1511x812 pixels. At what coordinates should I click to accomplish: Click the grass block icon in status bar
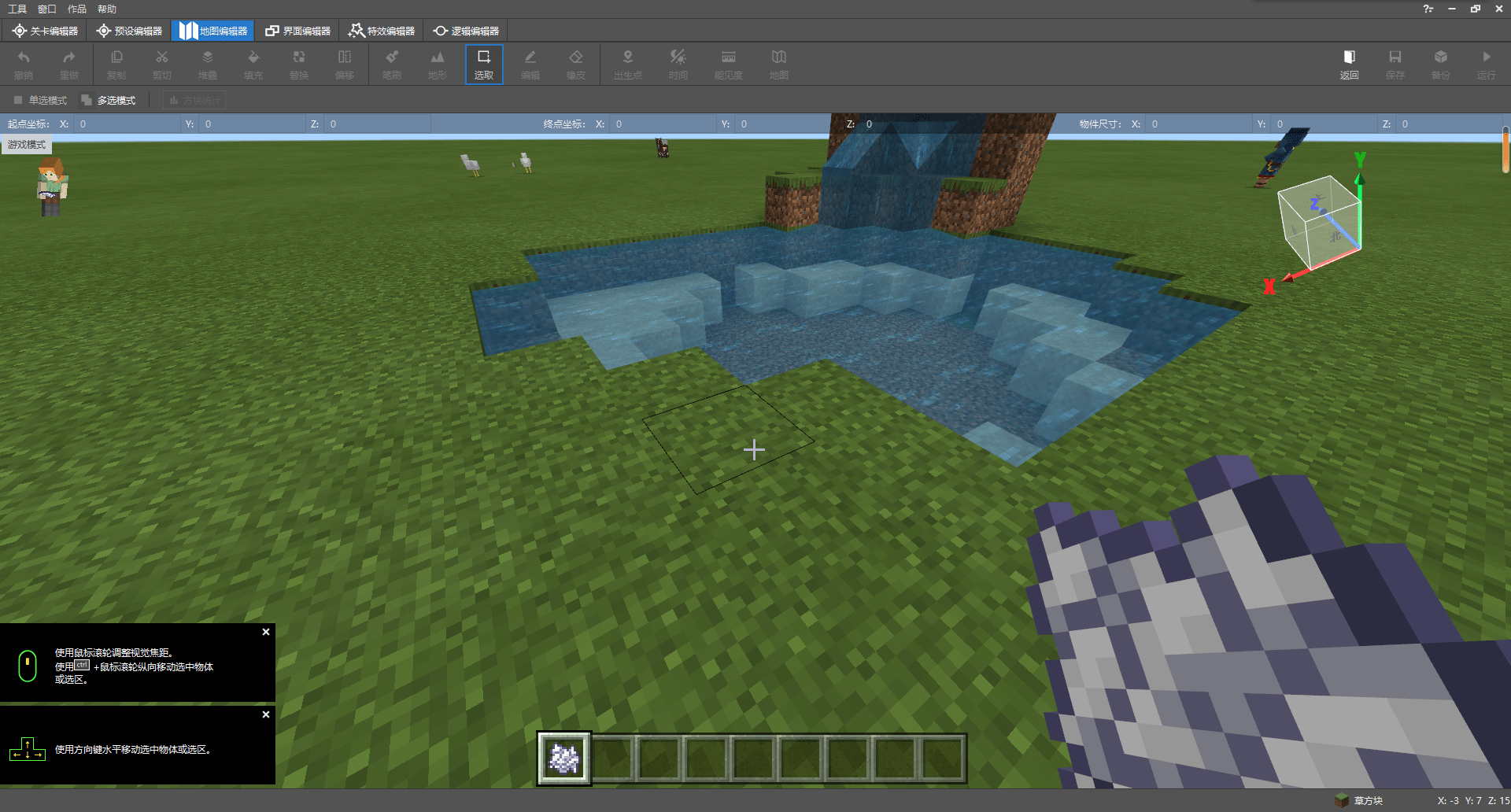point(1342,800)
